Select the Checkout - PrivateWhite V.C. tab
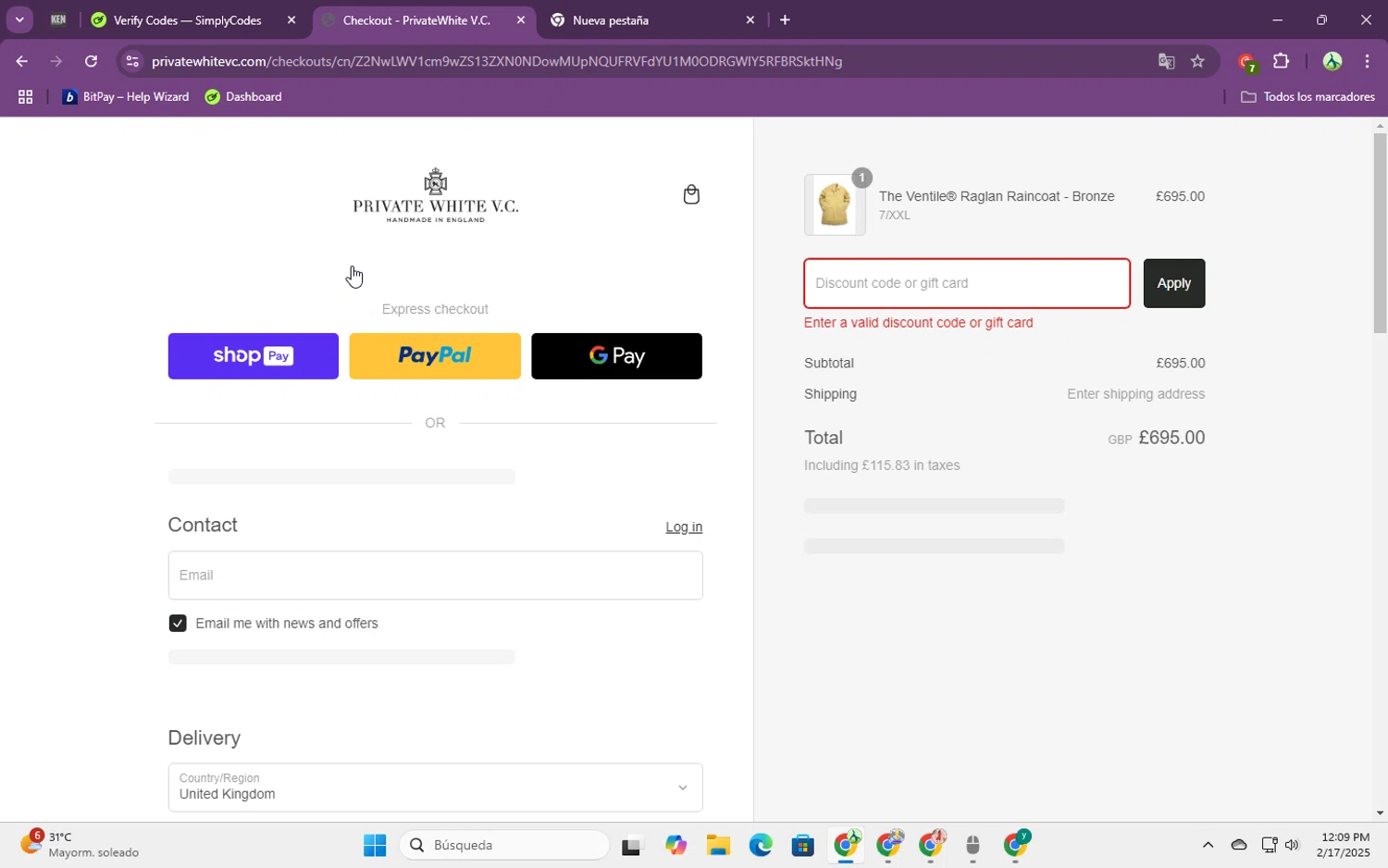This screenshot has width=1388, height=868. [416, 20]
